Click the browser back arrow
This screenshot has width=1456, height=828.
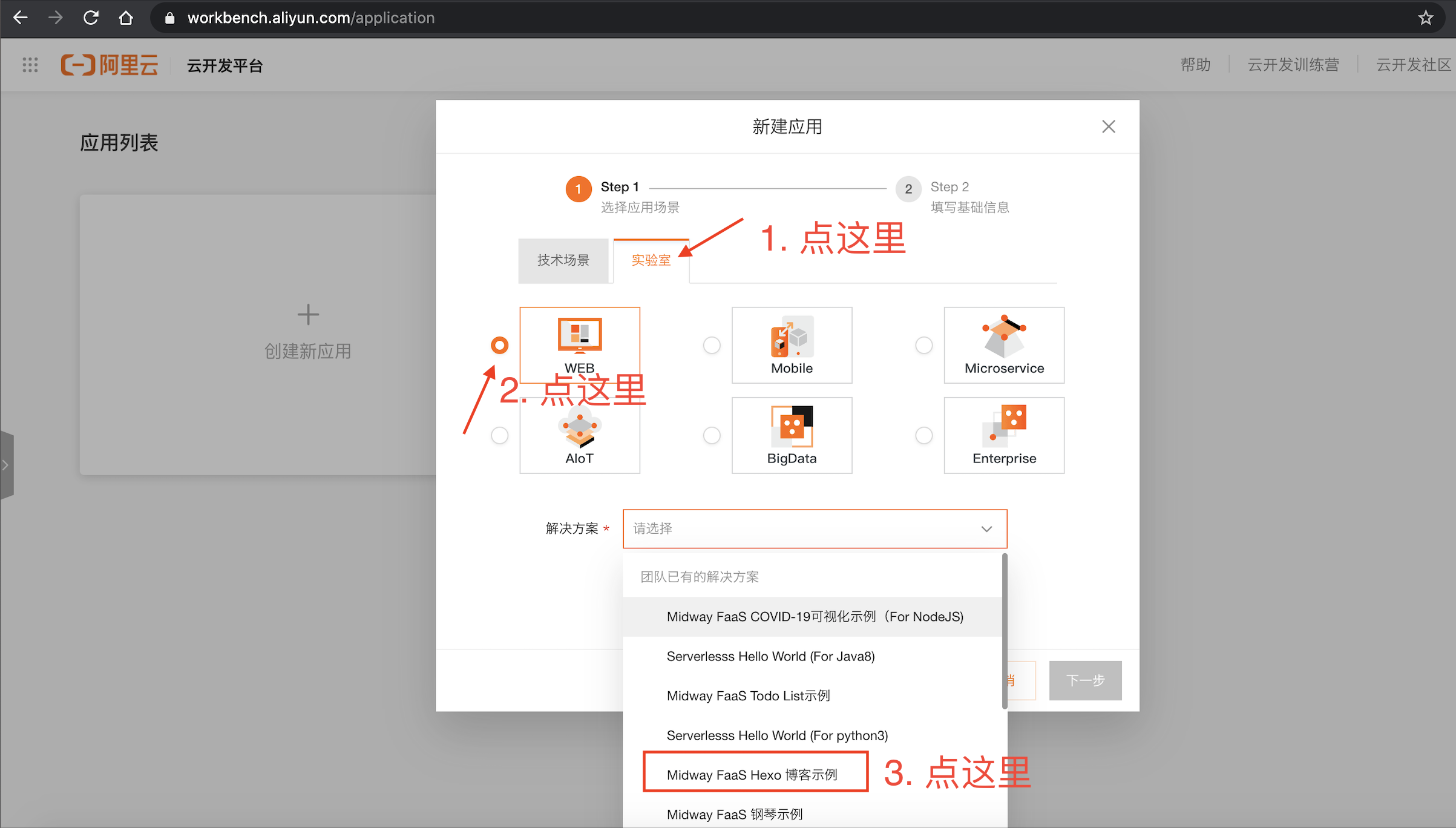pyautogui.click(x=21, y=18)
